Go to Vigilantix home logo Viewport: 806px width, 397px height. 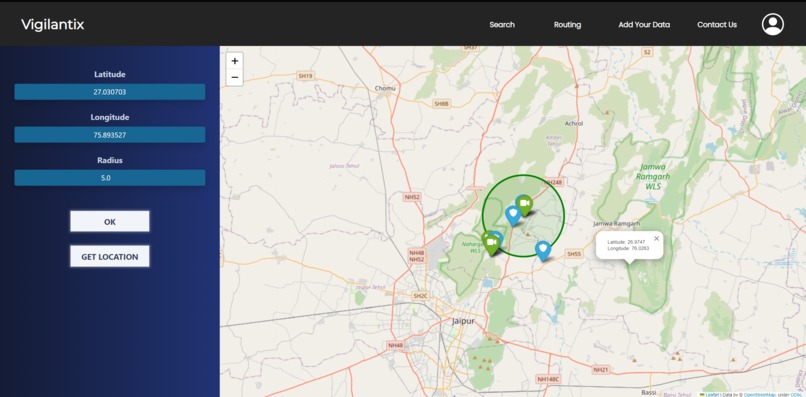point(52,24)
